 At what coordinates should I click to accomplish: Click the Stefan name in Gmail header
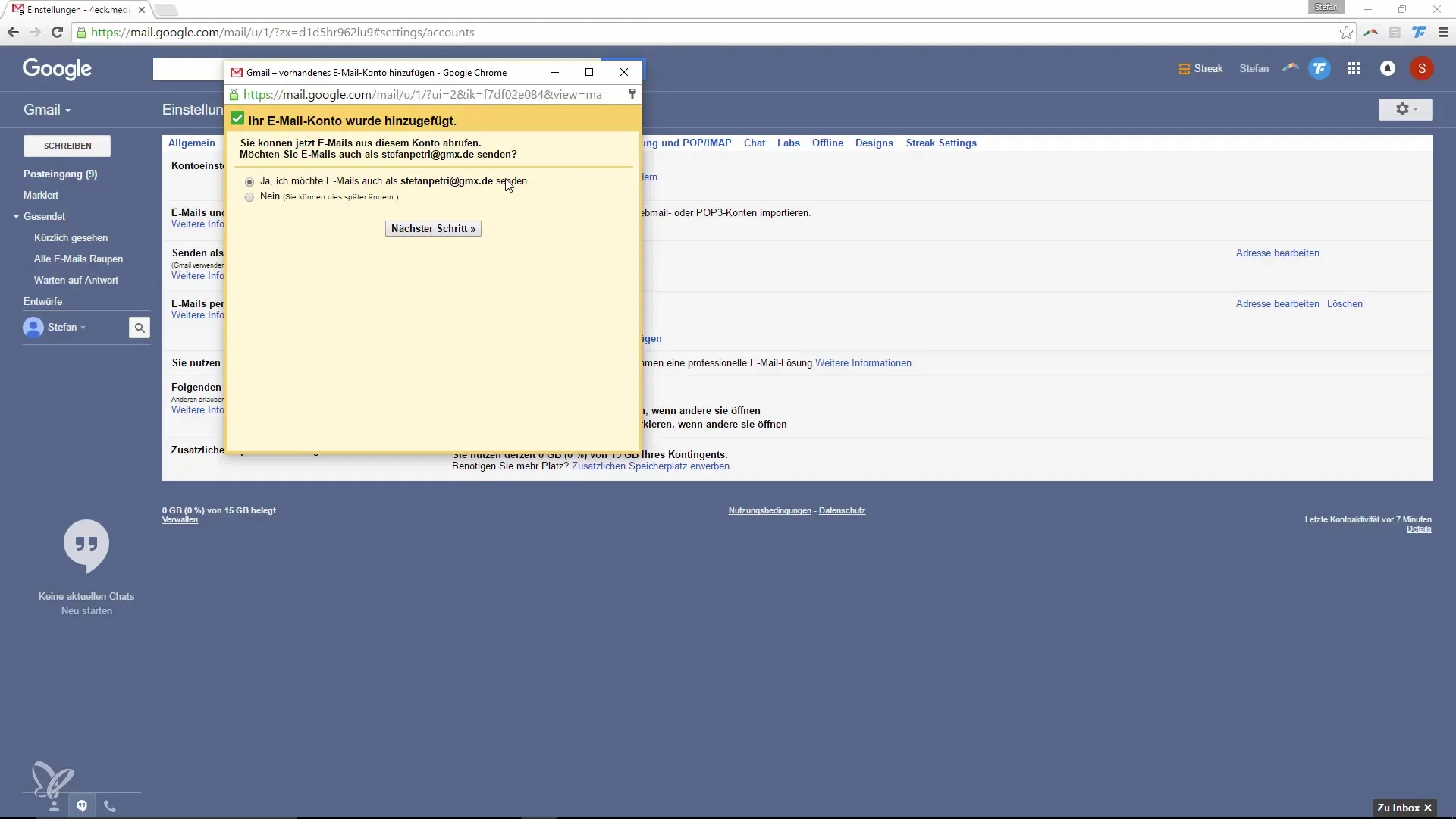pos(1254,69)
